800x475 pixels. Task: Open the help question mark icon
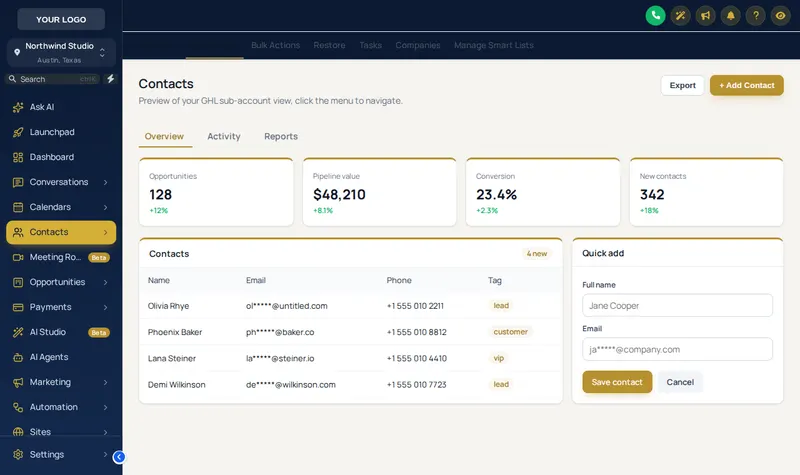tap(756, 16)
